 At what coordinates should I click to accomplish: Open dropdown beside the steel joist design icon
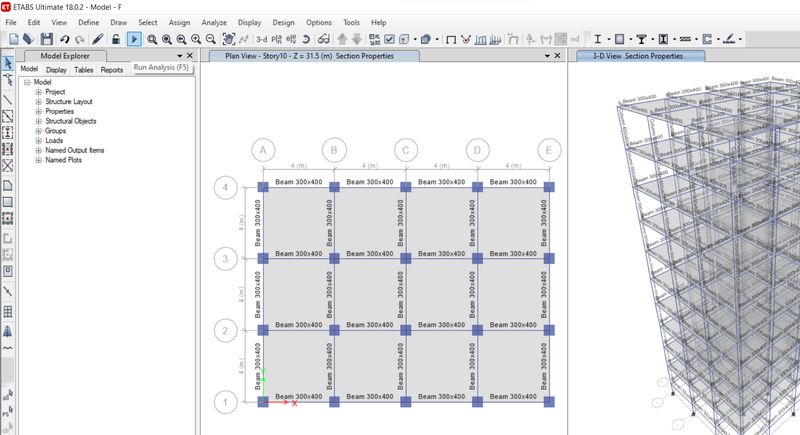tap(696, 39)
